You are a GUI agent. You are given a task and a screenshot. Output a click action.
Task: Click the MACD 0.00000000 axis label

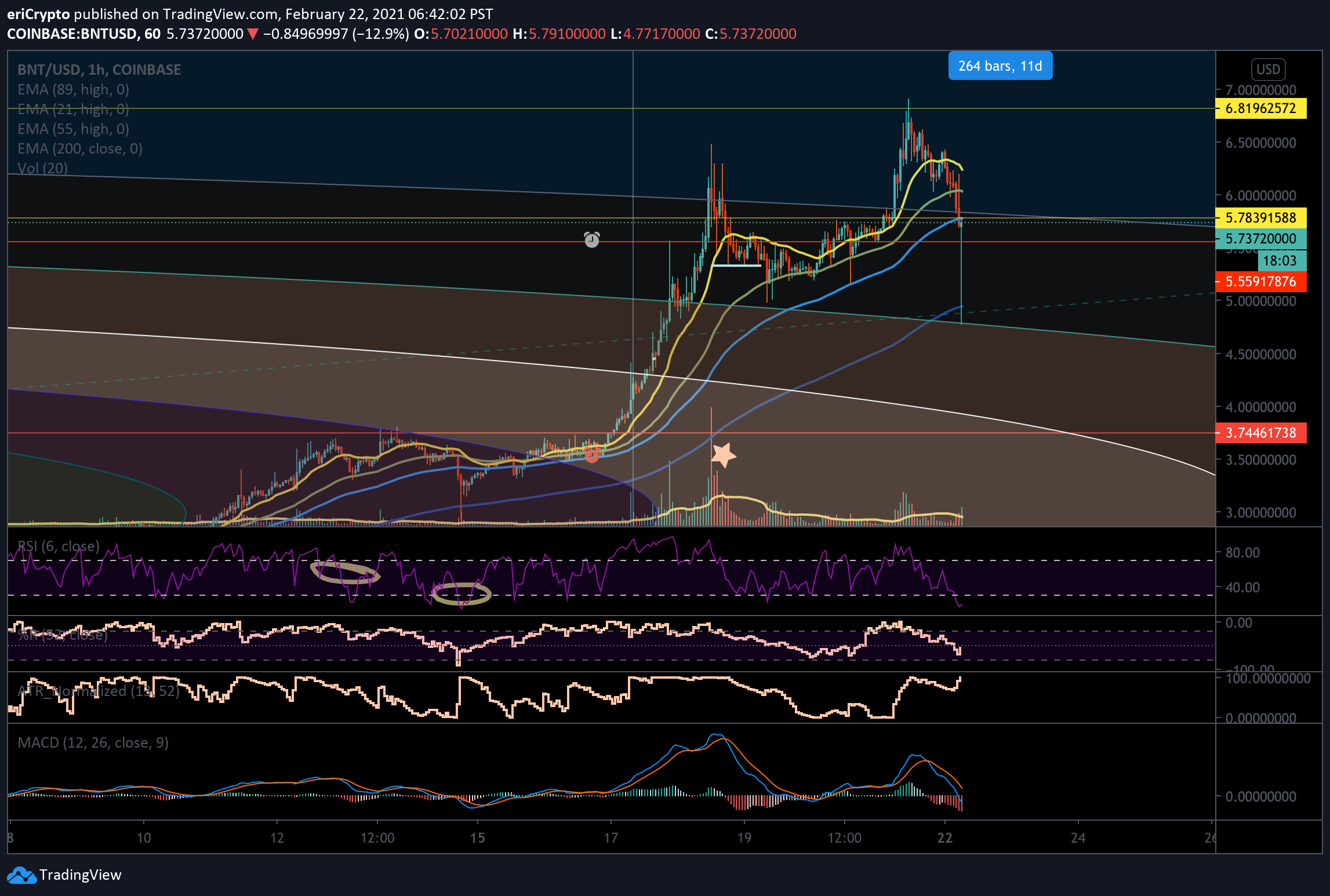click(1260, 797)
